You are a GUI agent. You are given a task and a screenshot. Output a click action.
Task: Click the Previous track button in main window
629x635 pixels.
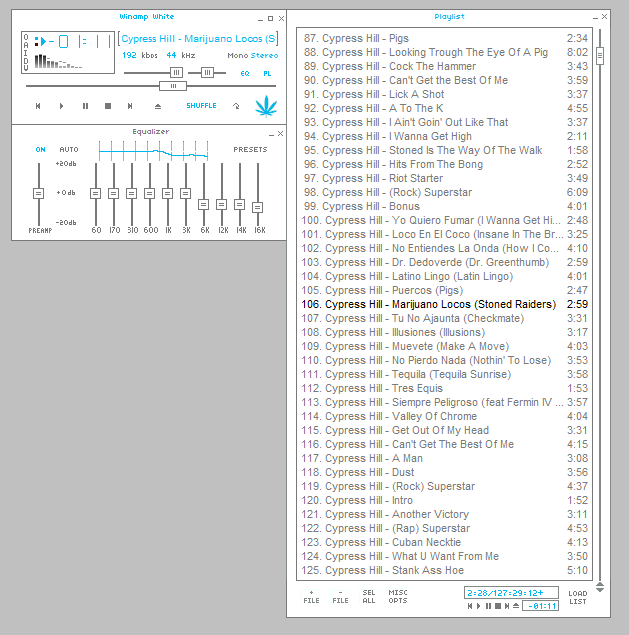point(38,105)
